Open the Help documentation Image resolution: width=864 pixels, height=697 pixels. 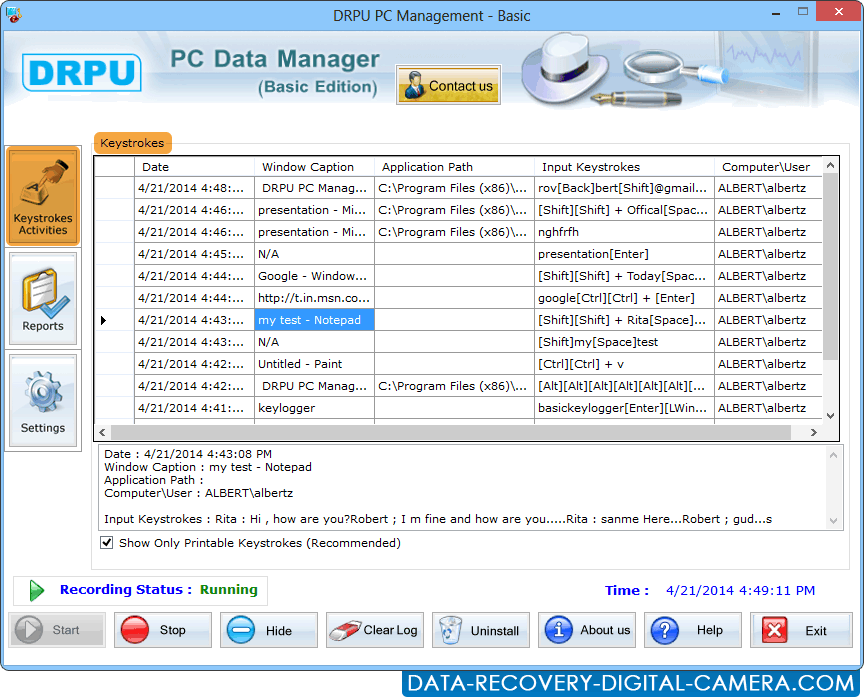click(x=693, y=630)
